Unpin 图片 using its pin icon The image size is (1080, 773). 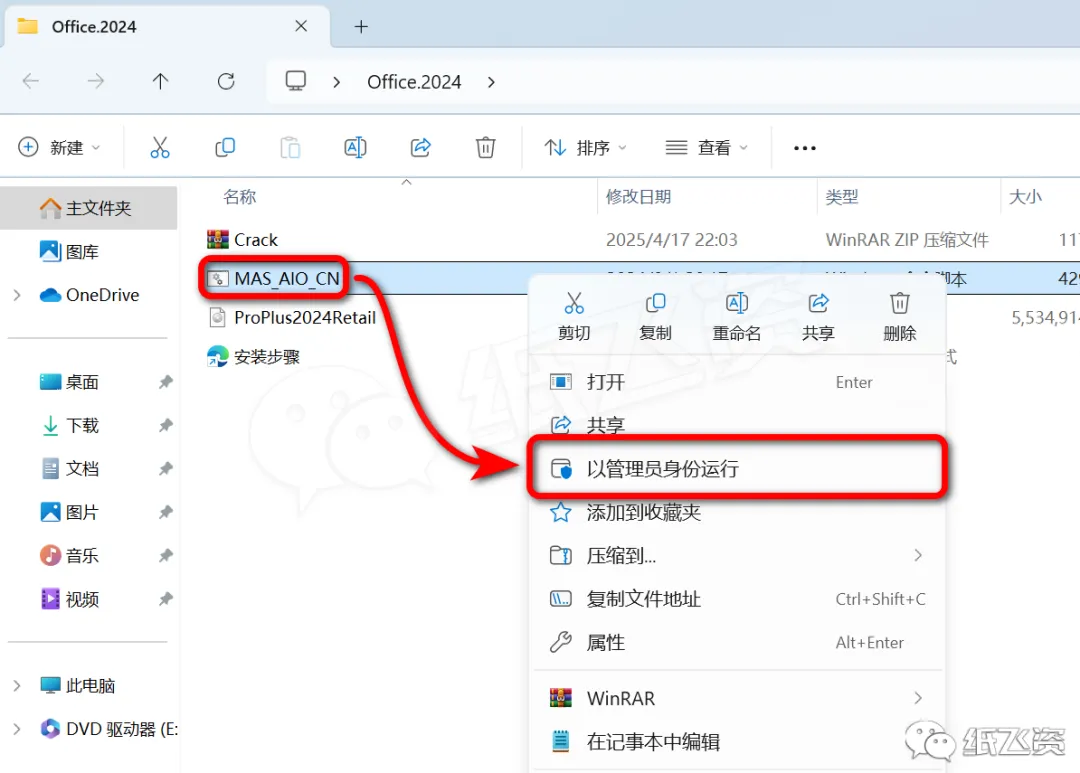165,512
